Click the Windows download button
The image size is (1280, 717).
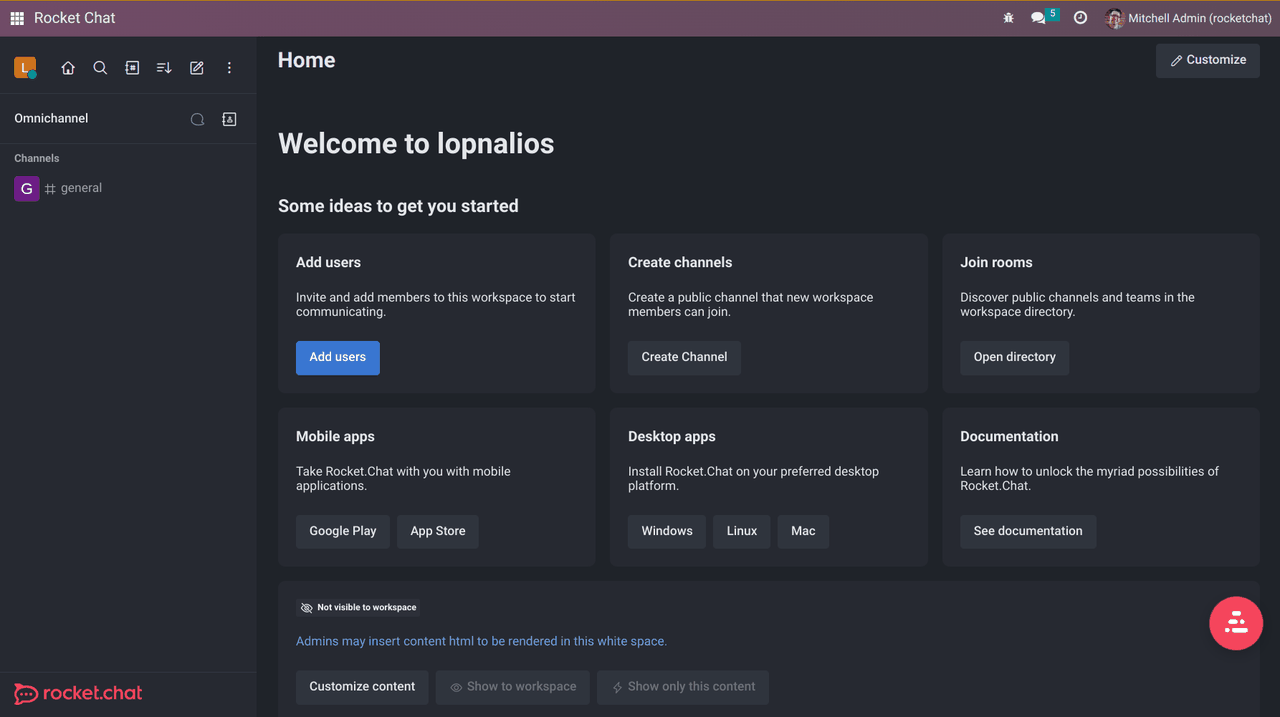pyautogui.click(x=667, y=531)
